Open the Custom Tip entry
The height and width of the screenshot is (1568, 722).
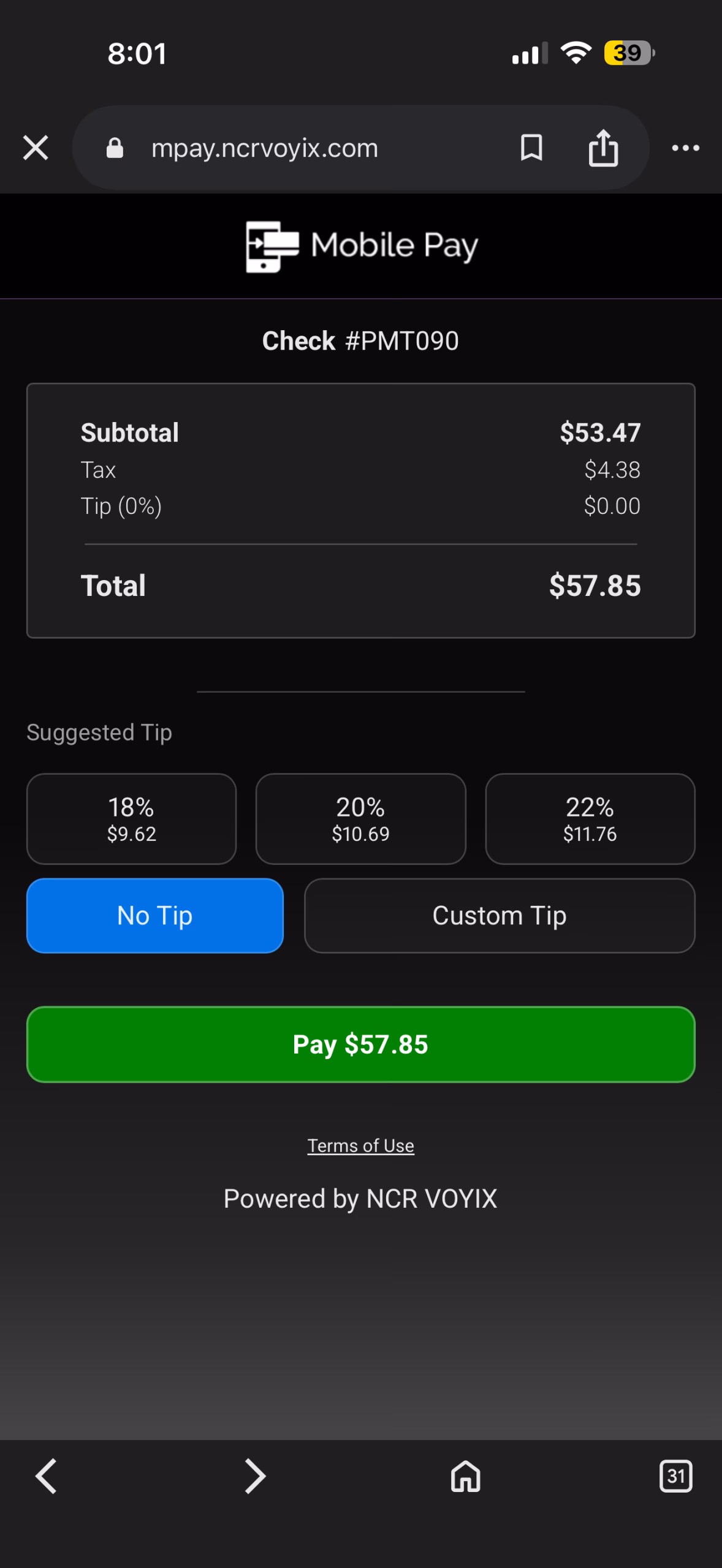(500, 916)
